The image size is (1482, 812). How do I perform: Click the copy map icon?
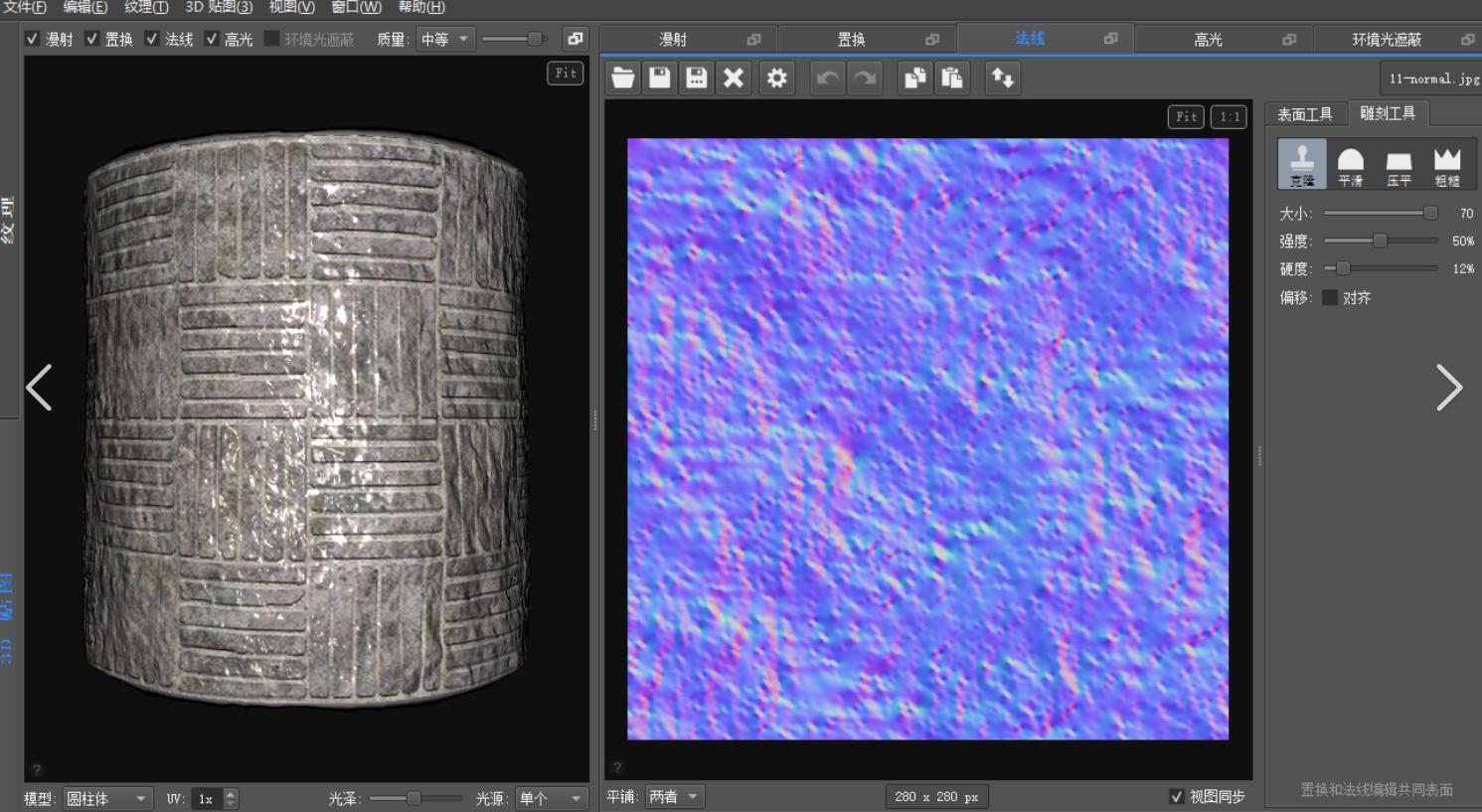(914, 78)
